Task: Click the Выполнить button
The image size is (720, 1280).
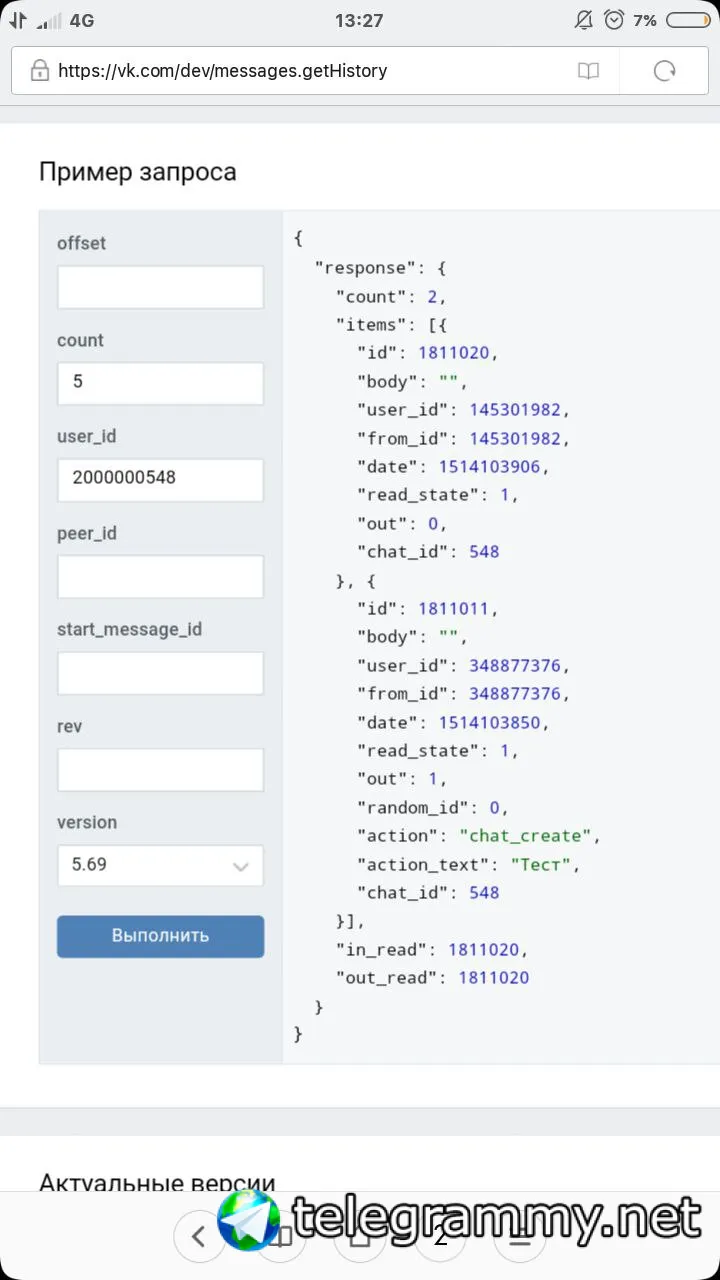Action: (160, 936)
